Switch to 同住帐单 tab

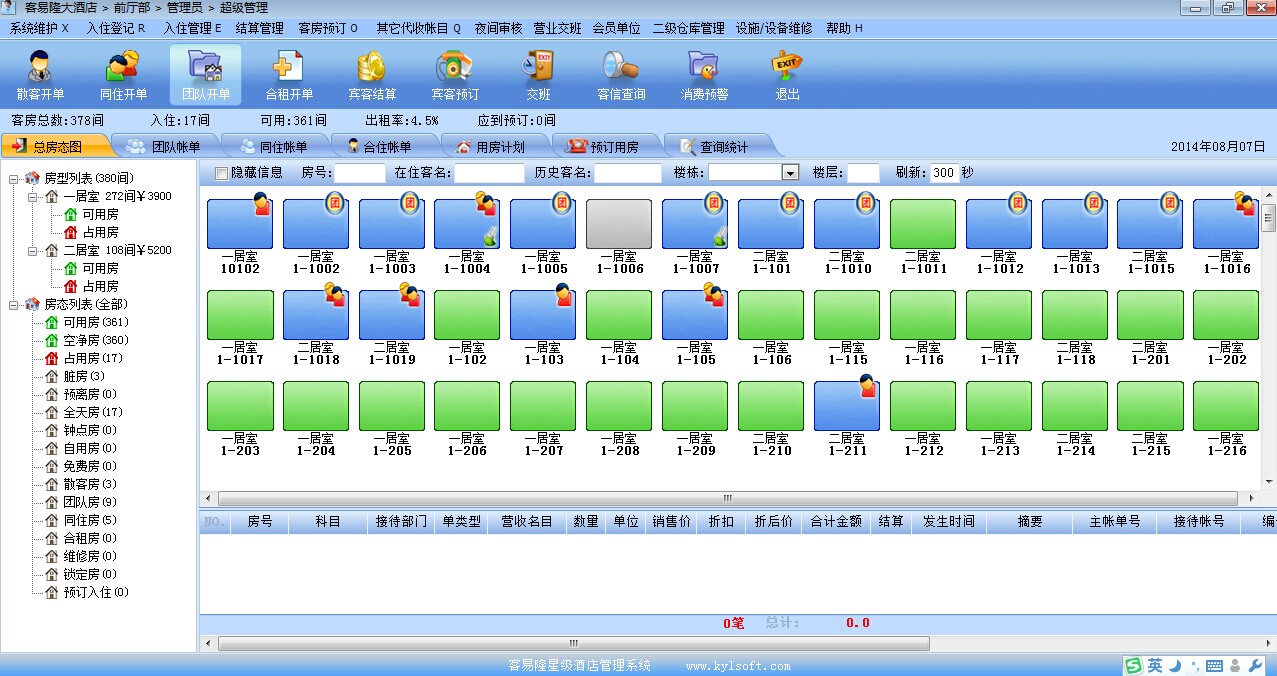pyautogui.click(x=273, y=146)
